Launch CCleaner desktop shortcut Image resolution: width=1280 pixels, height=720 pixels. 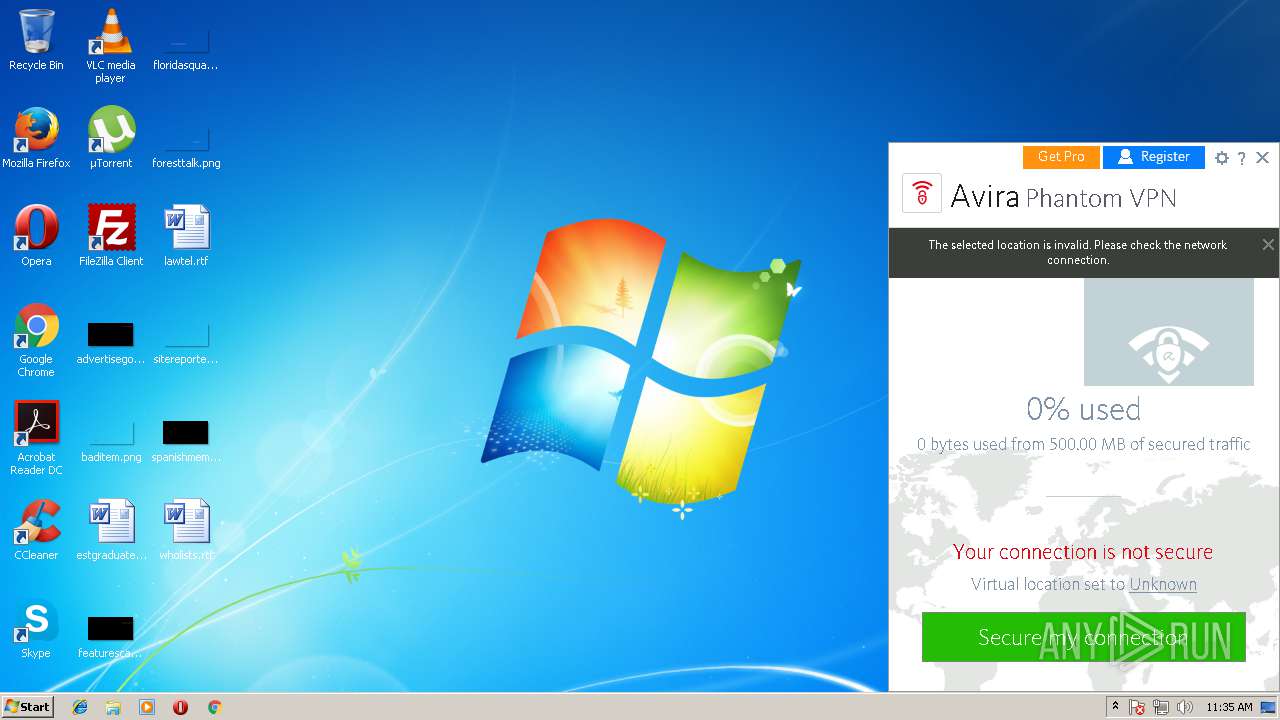[36, 530]
